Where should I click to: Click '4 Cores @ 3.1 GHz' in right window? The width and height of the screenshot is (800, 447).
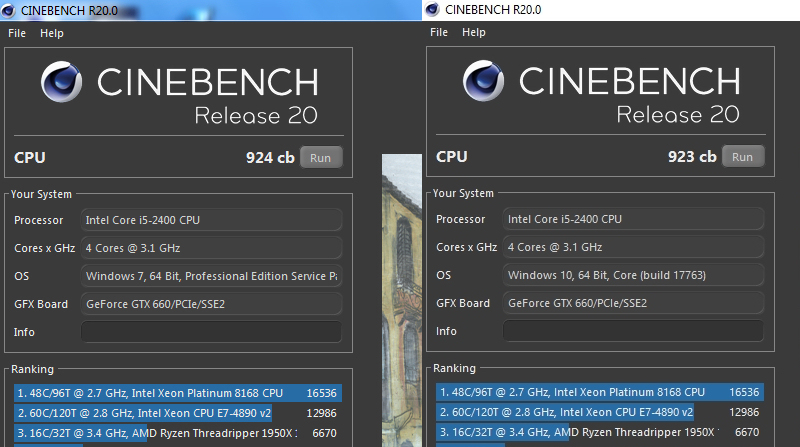point(633,247)
